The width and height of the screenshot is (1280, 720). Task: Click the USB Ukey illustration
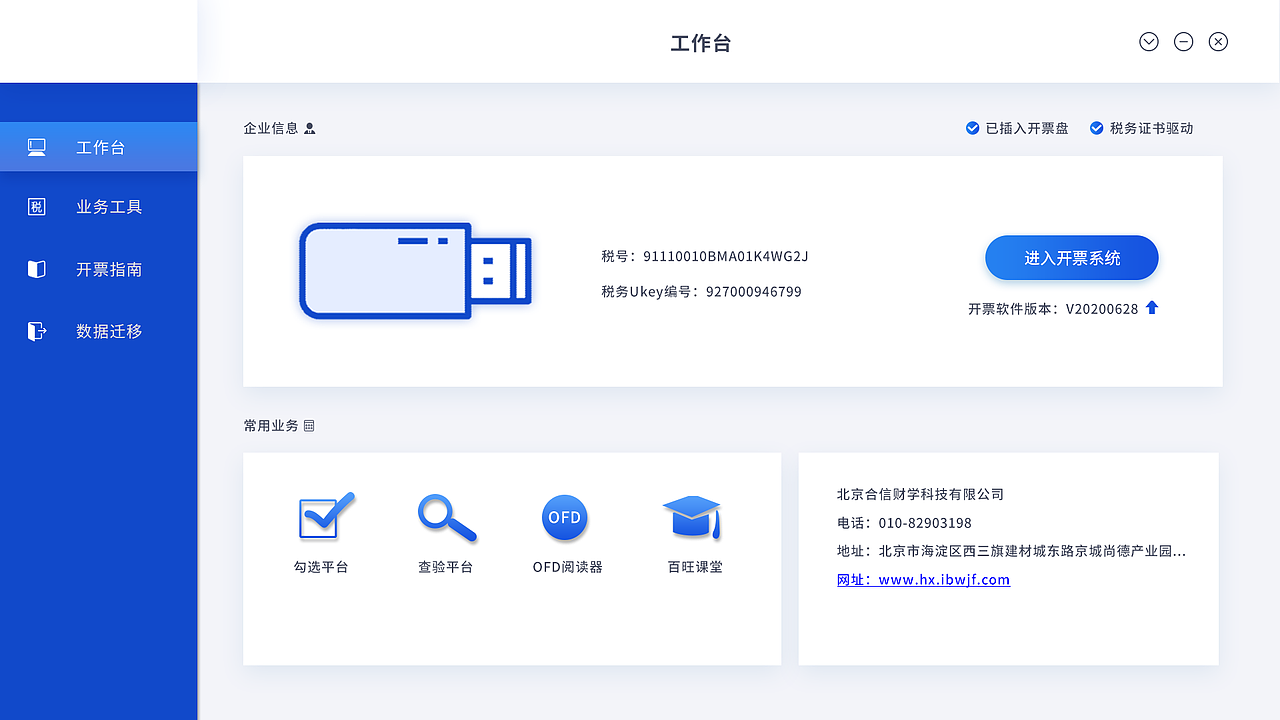(416, 271)
